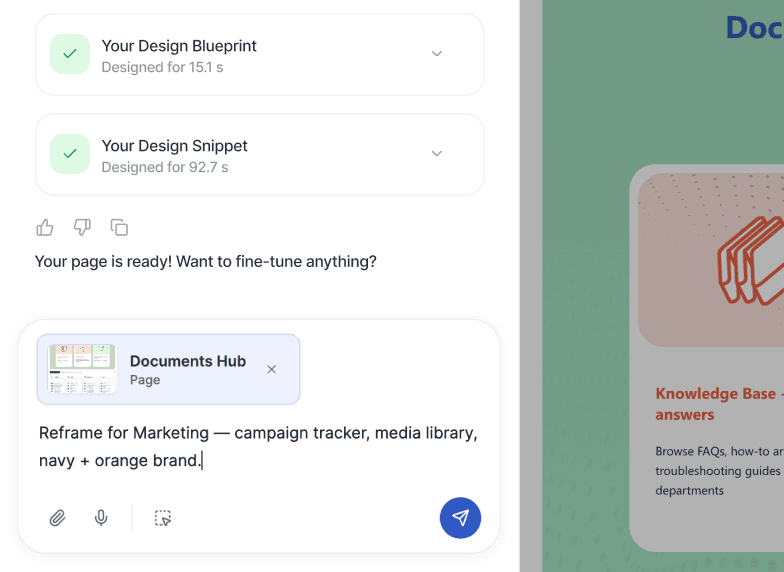Image resolution: width=784 pixels, height=572 pixels.
Task: Expand the Your Design Snippet card
Action: coord(436,154)
